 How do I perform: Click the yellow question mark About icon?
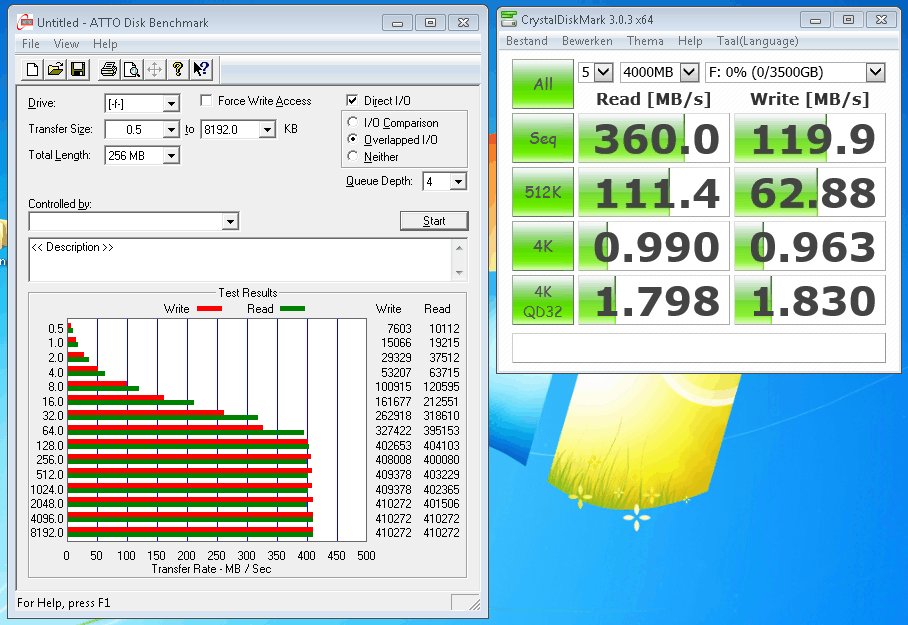click(178, 69)
